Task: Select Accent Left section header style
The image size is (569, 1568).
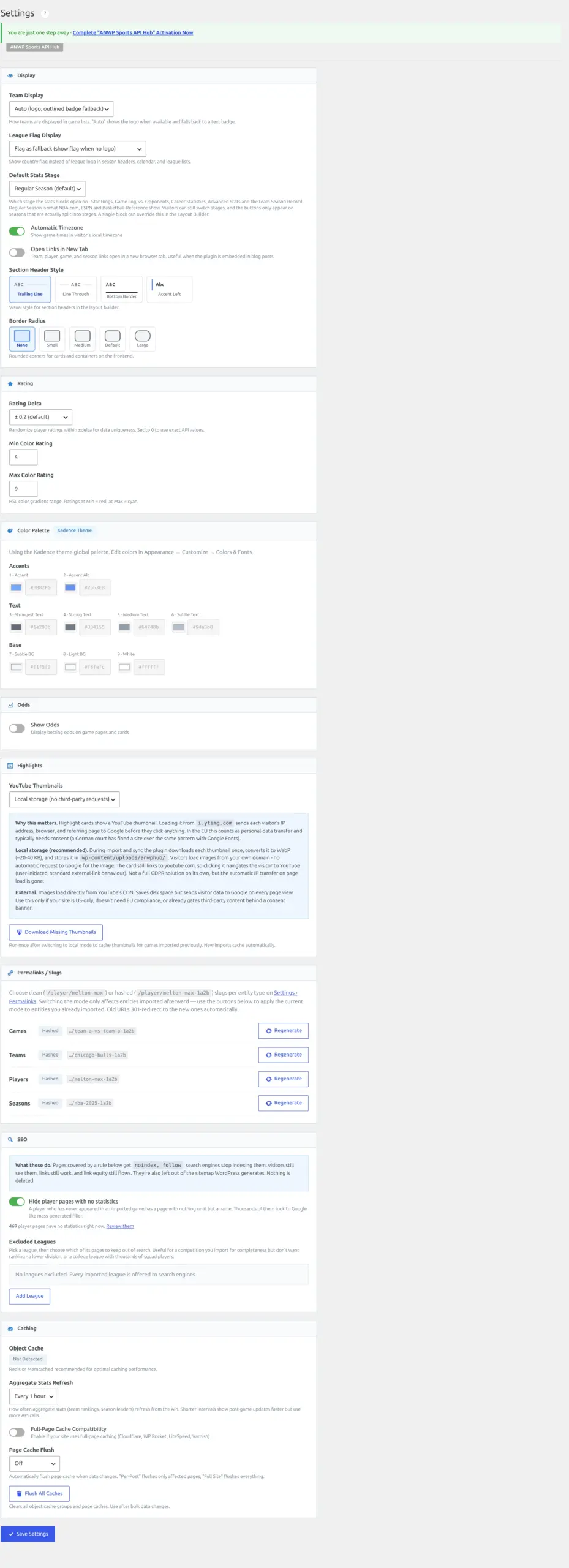Action: 170,289
